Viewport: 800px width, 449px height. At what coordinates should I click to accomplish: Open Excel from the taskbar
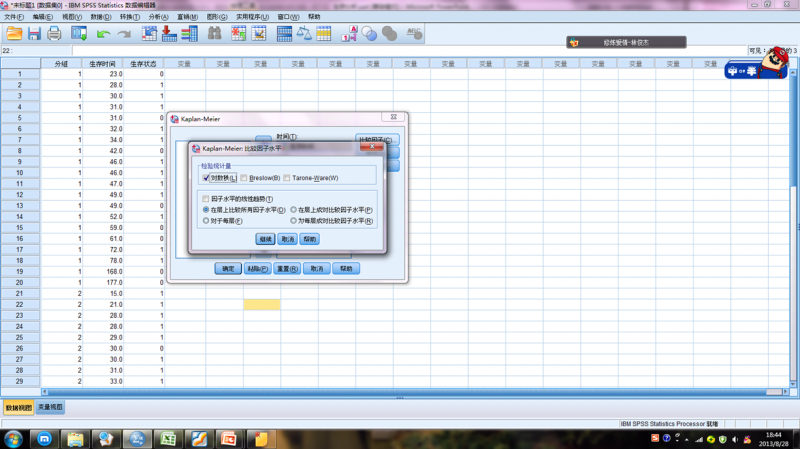168,439
